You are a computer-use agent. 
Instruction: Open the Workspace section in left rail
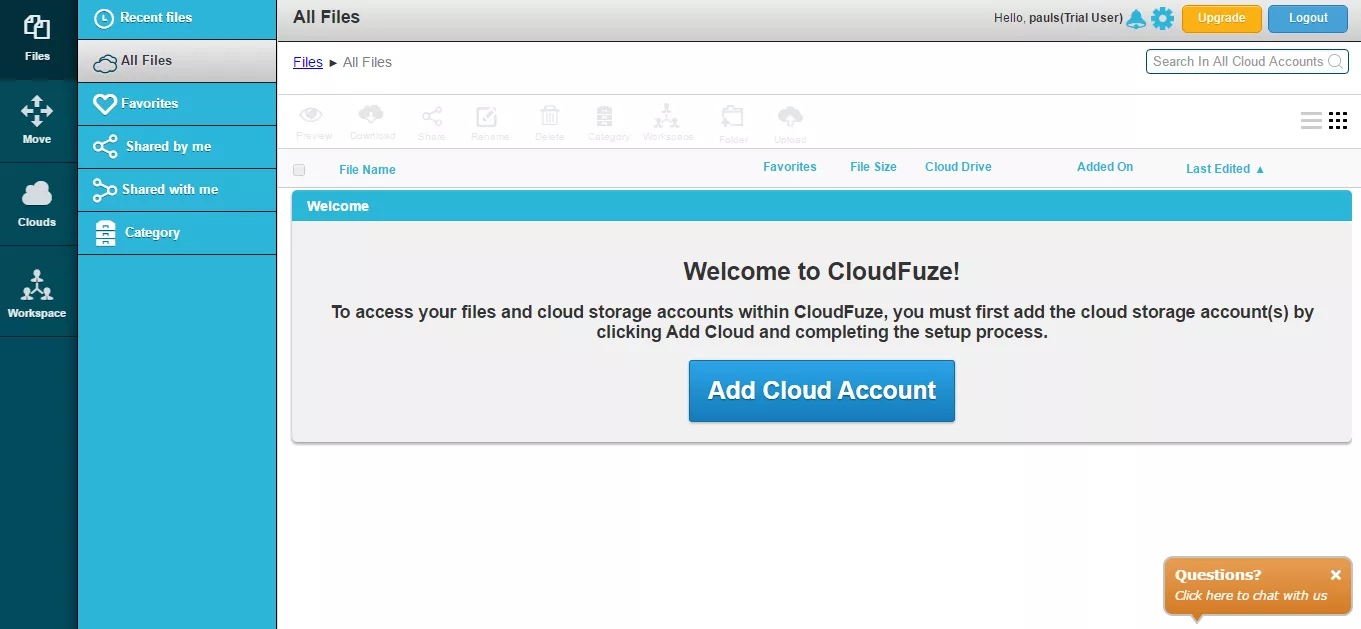(37, 292)
